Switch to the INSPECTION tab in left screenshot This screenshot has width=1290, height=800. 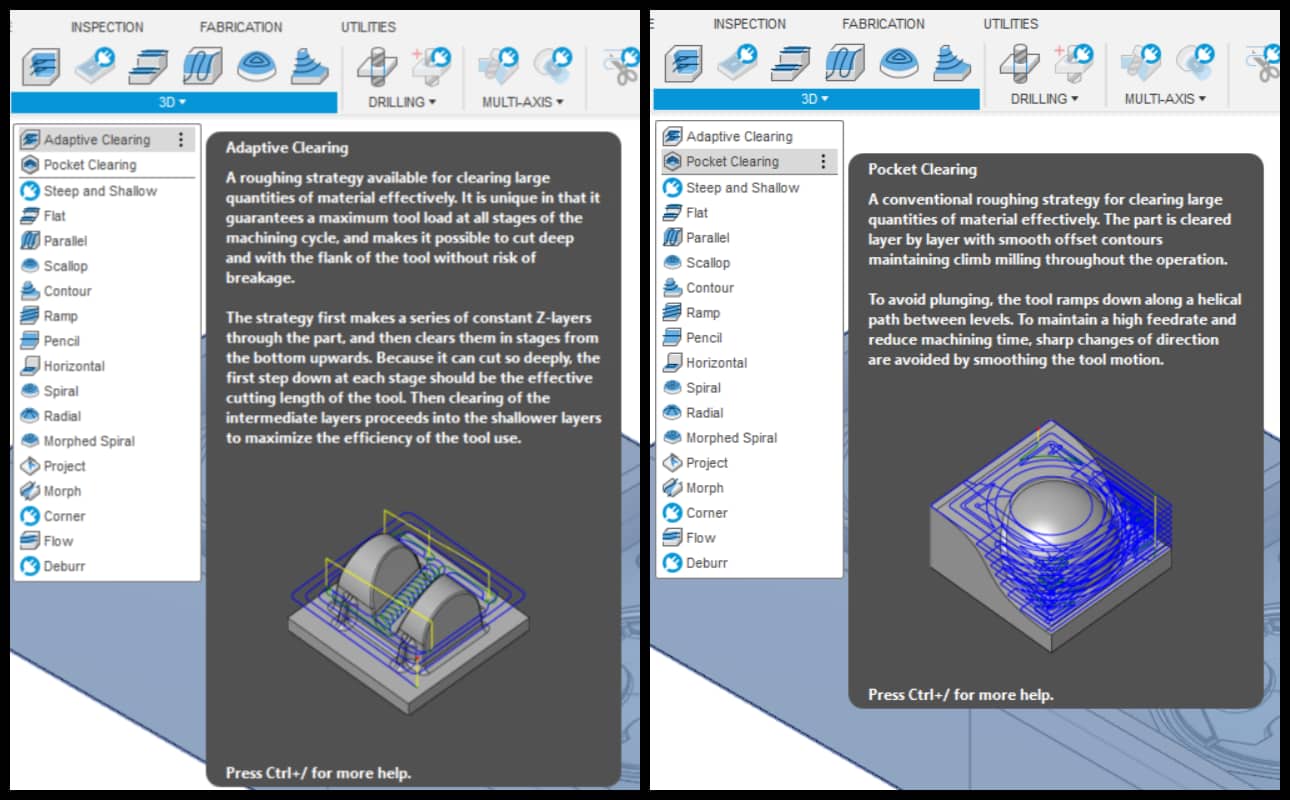point(107,27)
